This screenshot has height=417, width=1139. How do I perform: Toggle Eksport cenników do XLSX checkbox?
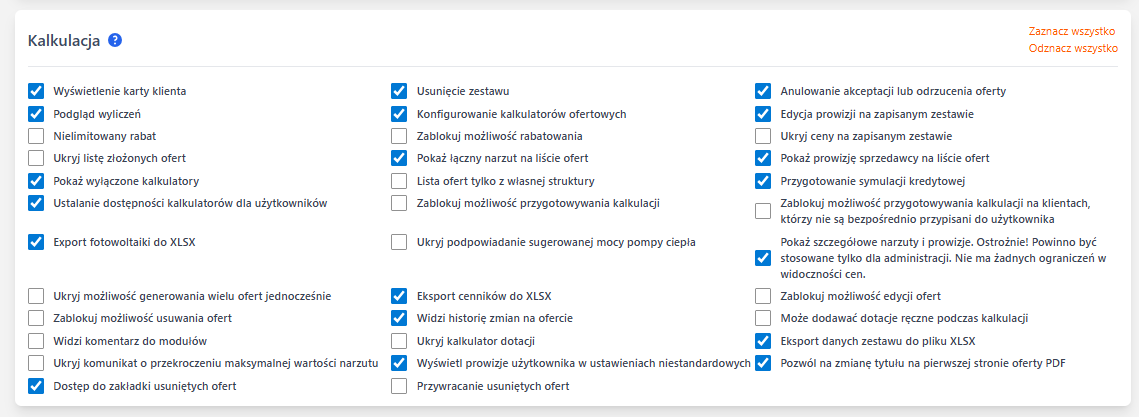point(399,296)
